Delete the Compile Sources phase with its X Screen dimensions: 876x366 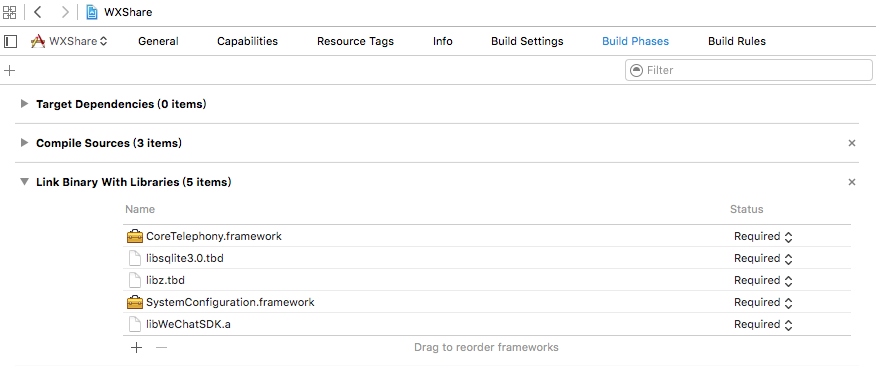coord(851,143)
